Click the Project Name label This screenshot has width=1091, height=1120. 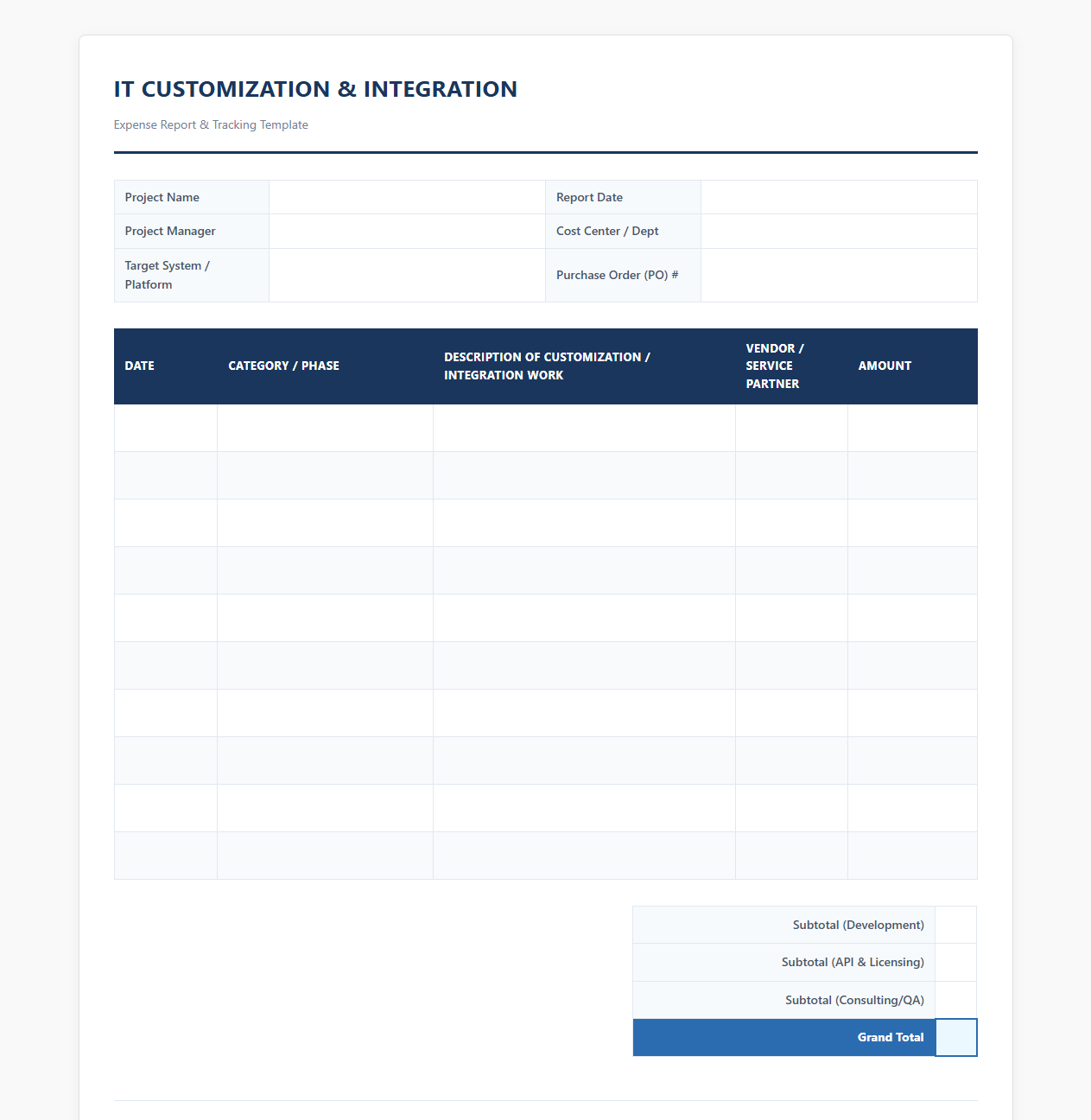[162, 197]
